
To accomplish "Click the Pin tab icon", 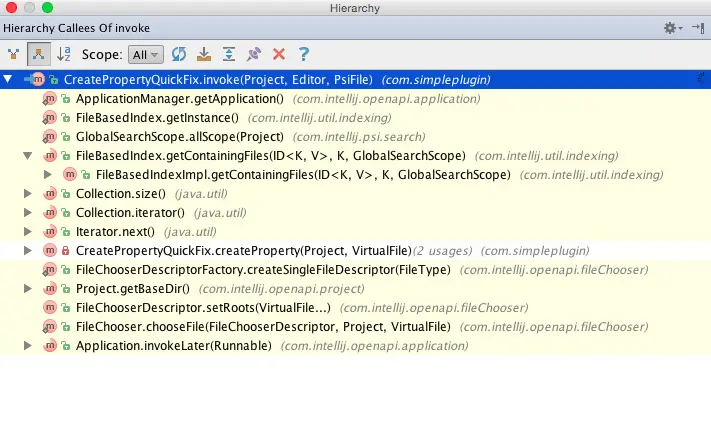I will [x=254, y=54].
